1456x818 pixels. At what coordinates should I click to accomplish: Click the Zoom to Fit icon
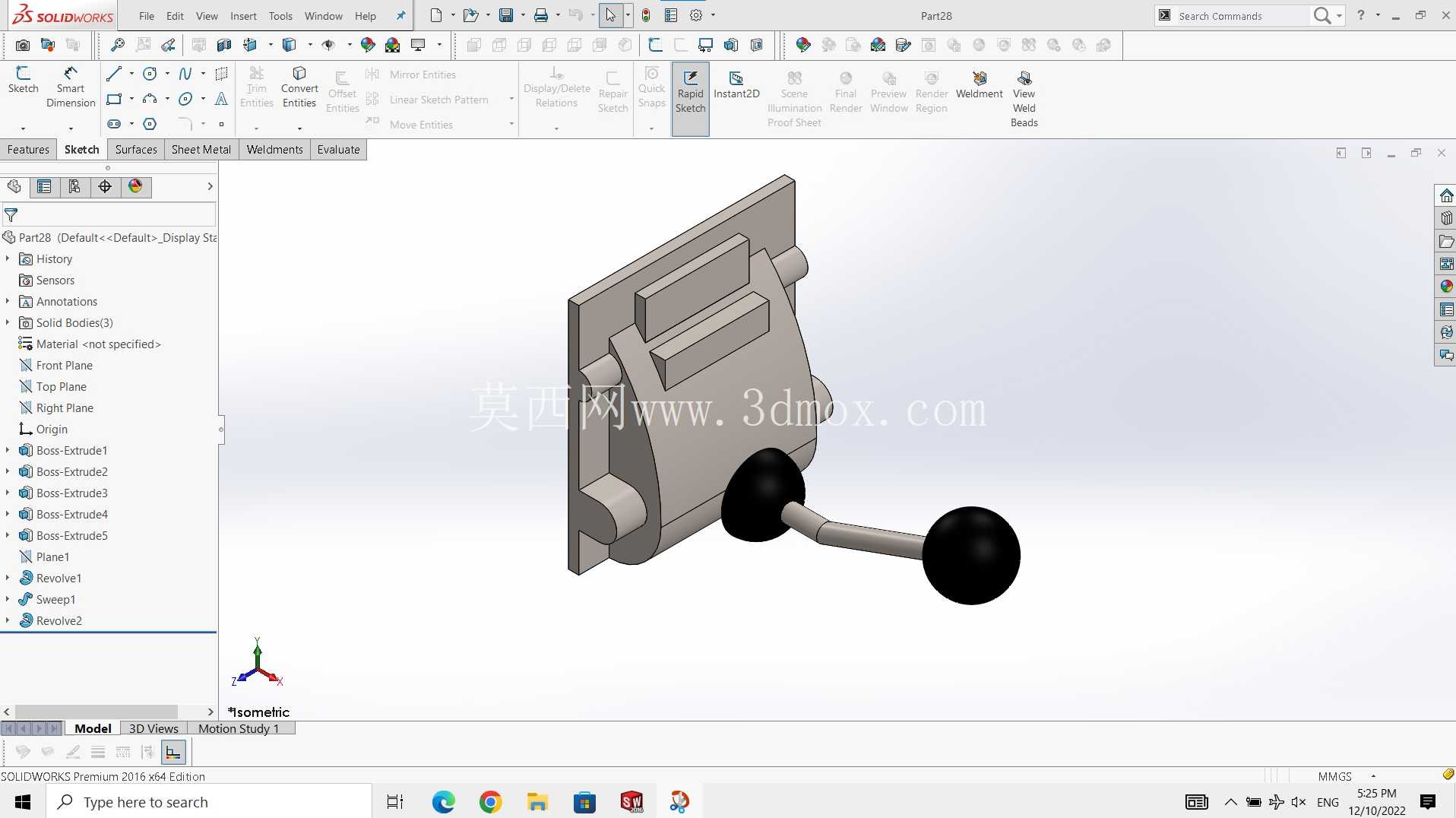pyautogui.click(x=117, y=46)
